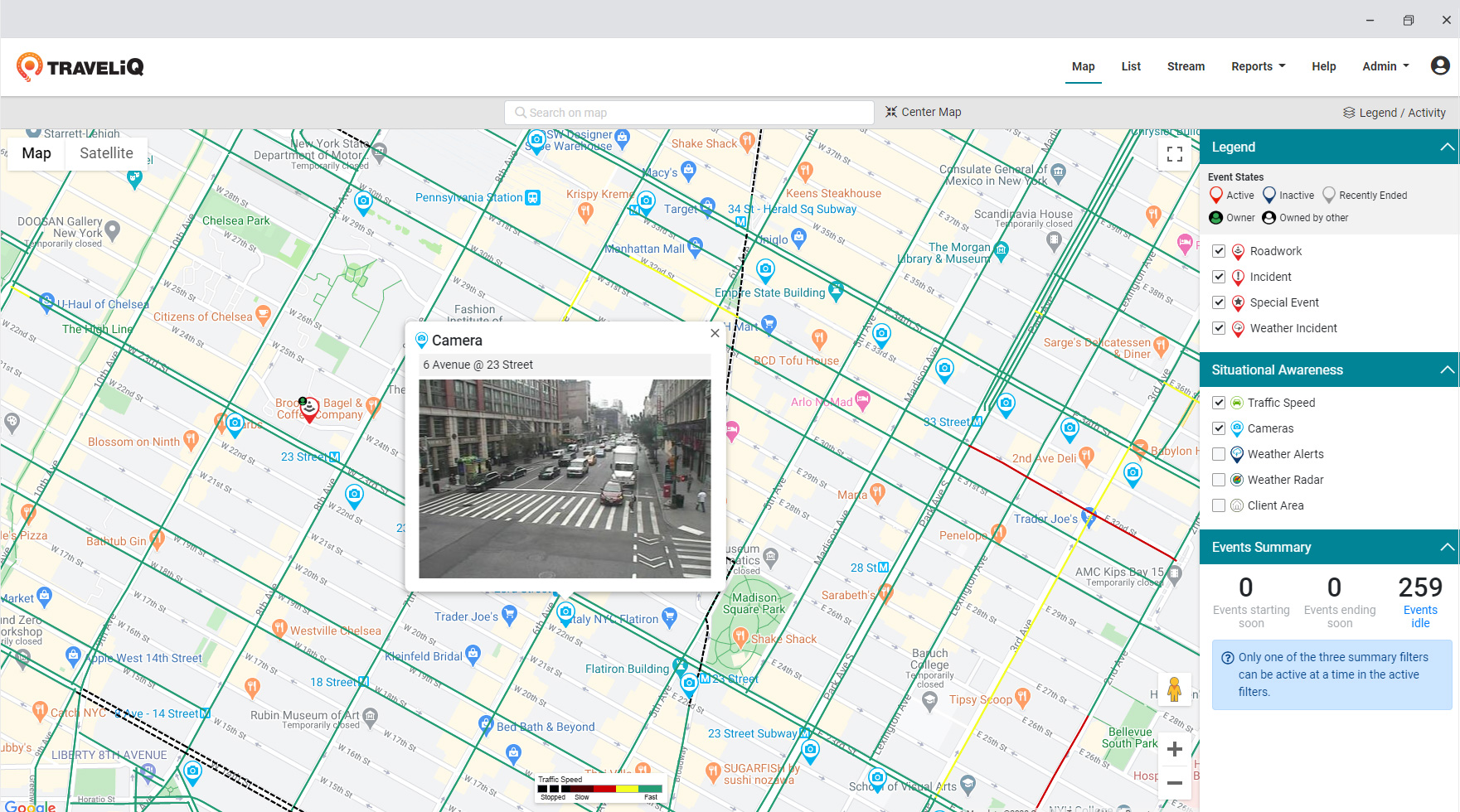Open the roadwork event marker near Brooklyn Bagel
Viewport: 1460px width, 812px height.
pyautogui.click(x=308, y=408)
